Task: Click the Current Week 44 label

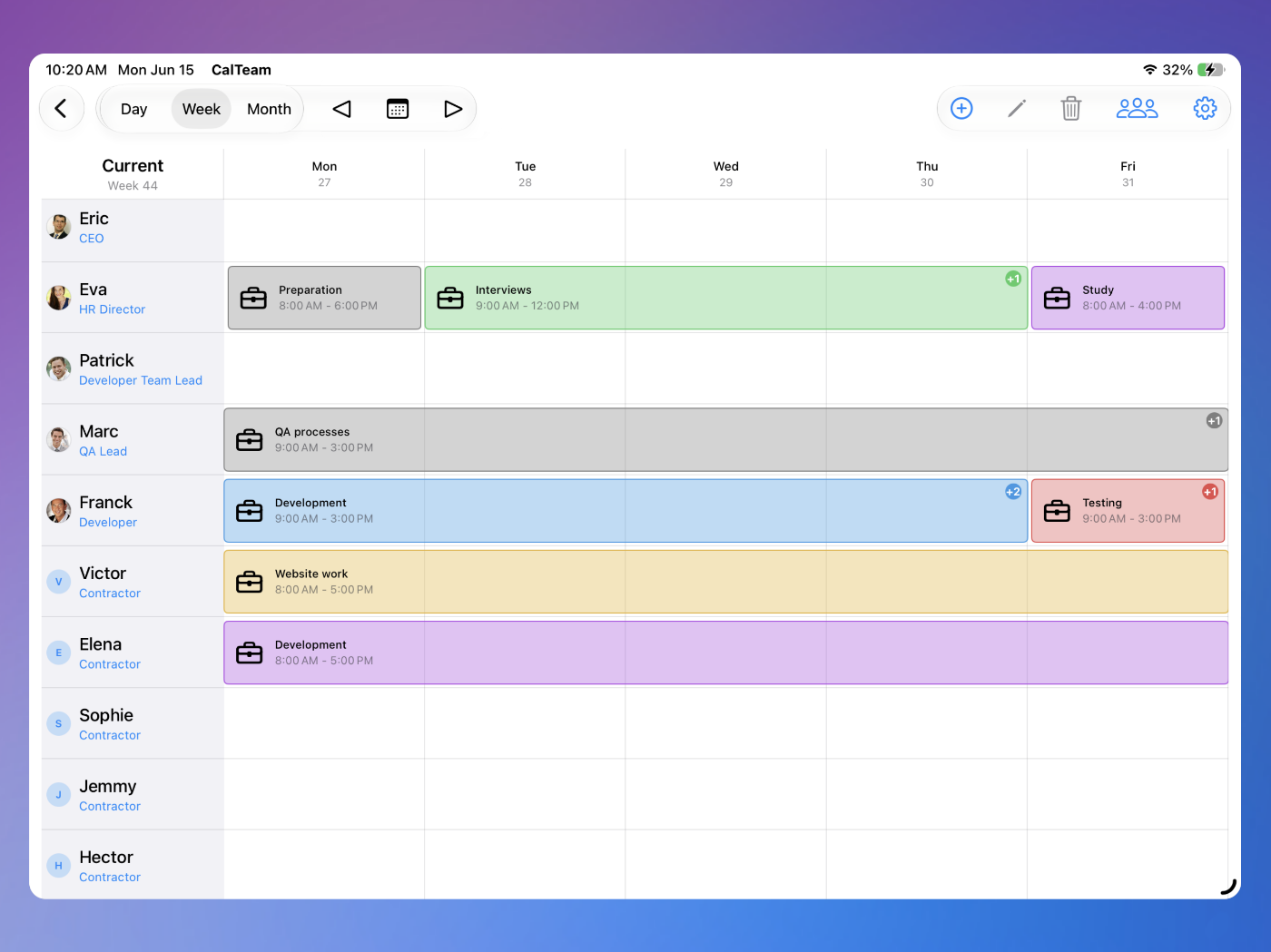Action: (x=133, y=174)
